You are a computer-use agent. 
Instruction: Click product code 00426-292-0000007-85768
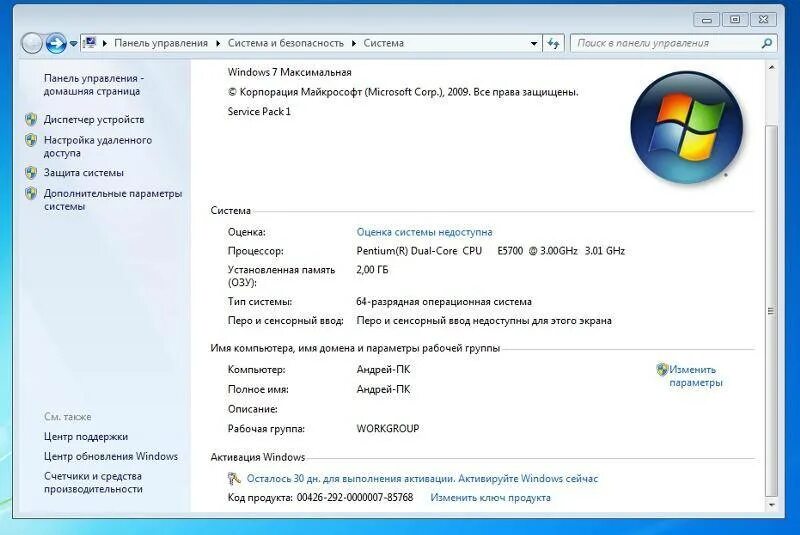355,498
